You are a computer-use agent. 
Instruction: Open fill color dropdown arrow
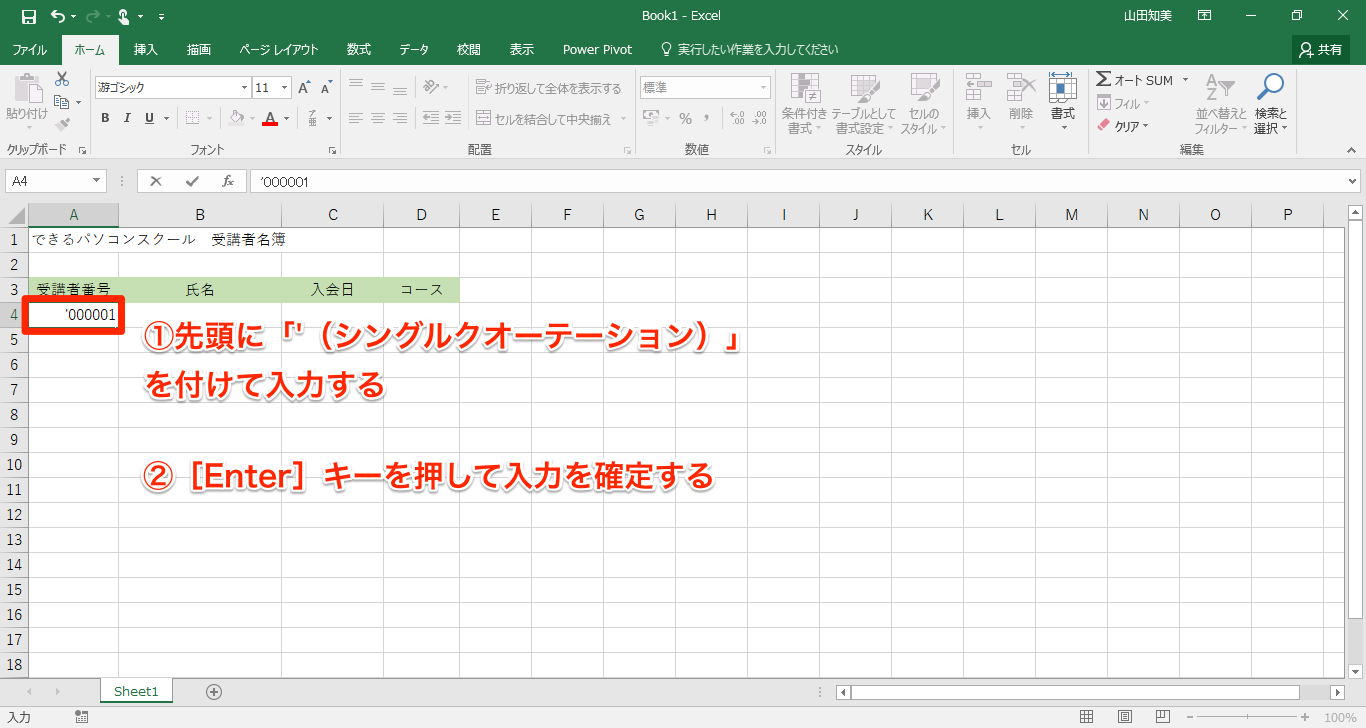[x=252, y=118]
